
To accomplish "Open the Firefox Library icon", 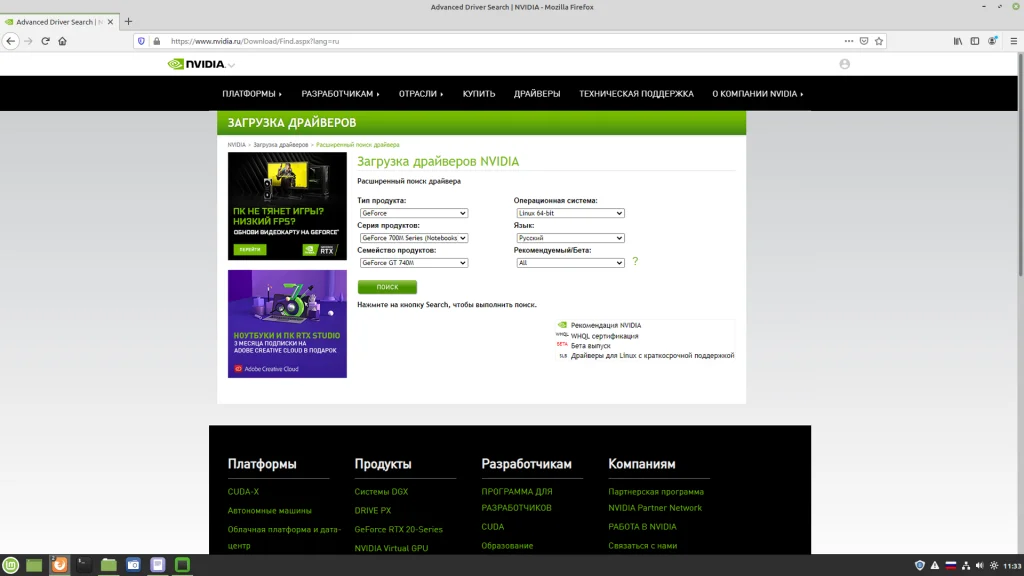I will [957, 41].
